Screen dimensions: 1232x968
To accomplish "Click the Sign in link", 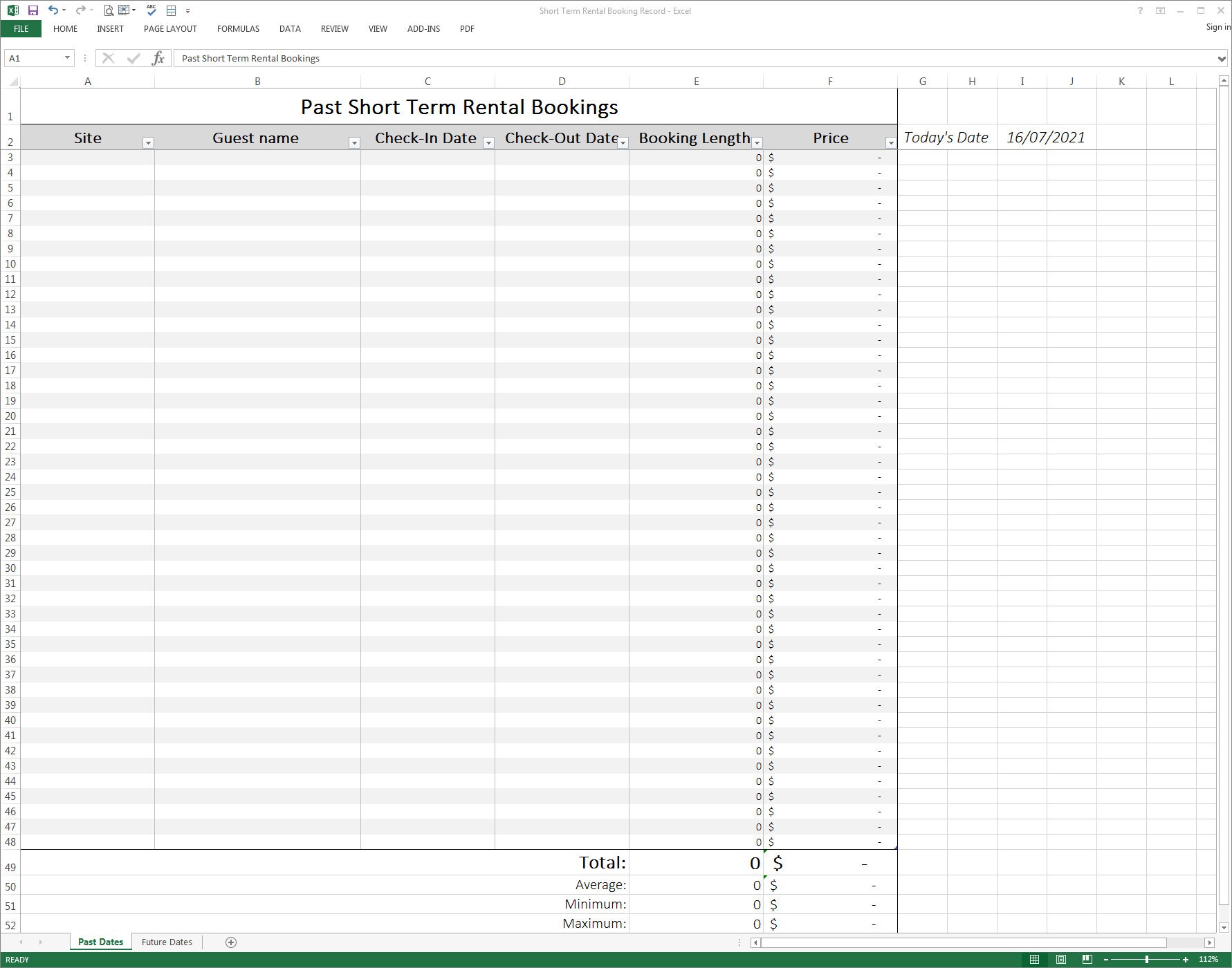I will 1217,26.
